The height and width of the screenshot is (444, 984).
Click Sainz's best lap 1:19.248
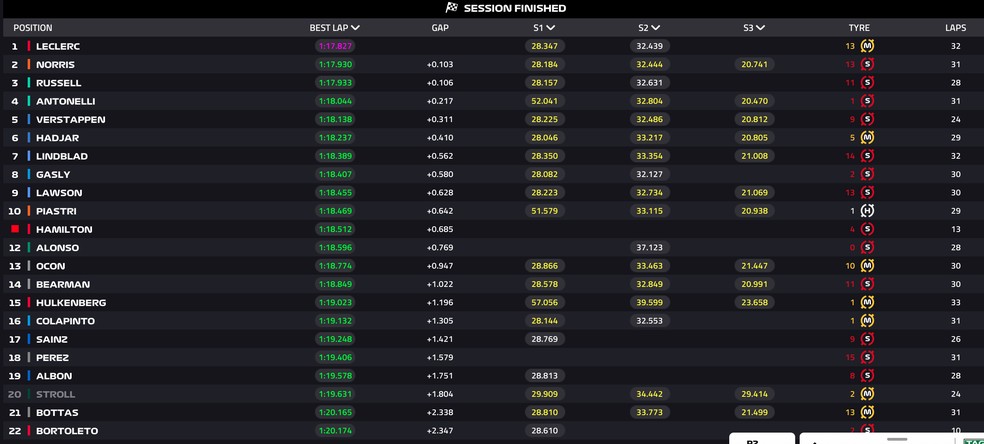coord(334,339)
